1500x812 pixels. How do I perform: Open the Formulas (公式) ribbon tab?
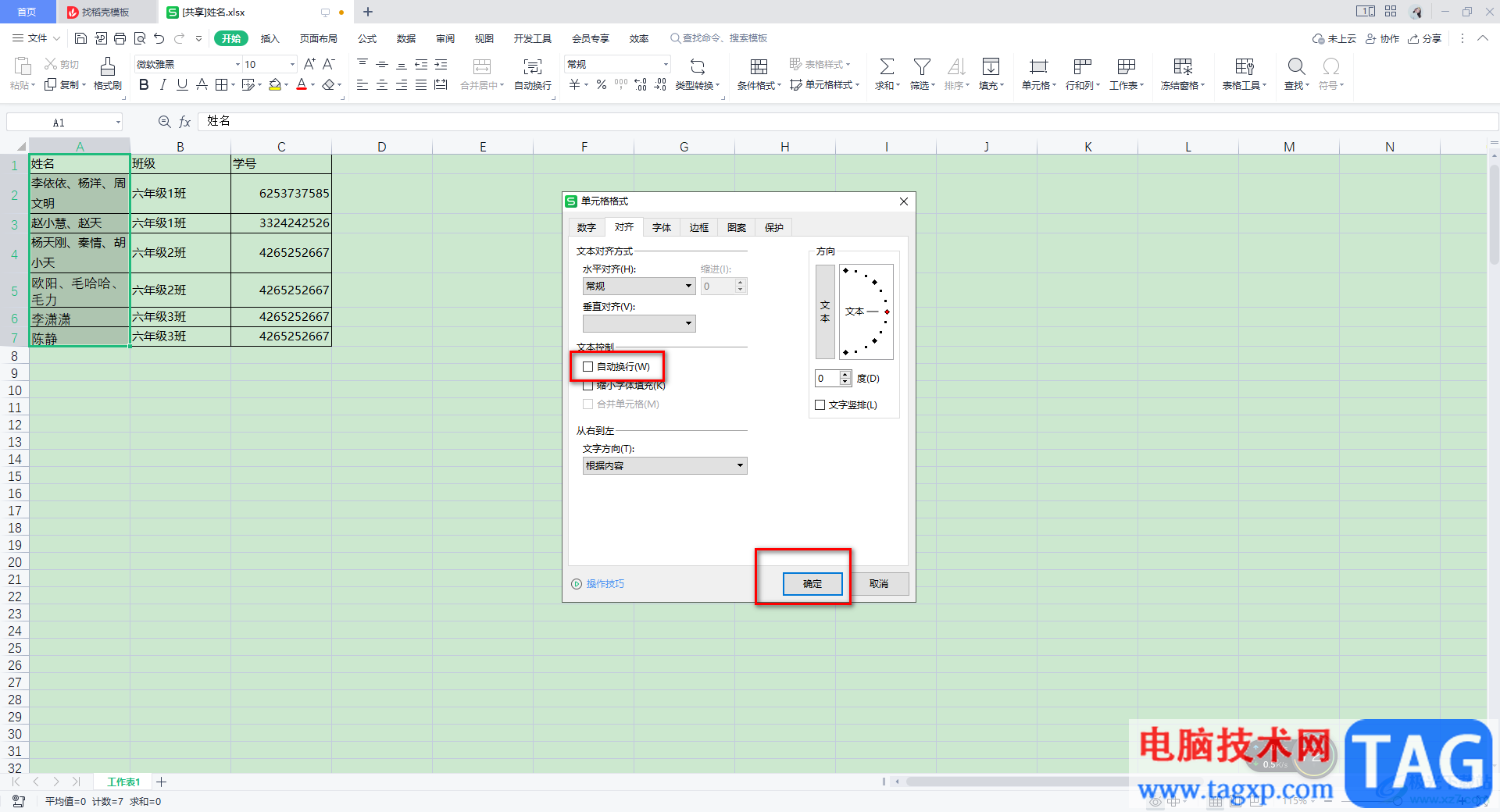(367, 38)
